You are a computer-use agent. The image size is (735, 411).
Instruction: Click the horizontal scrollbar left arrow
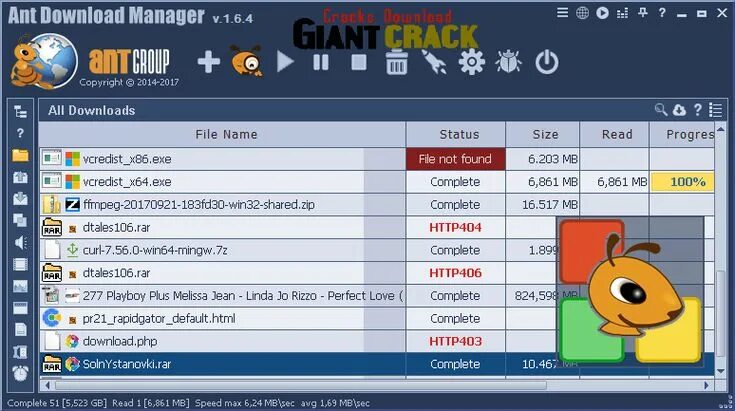coord(47,386)
